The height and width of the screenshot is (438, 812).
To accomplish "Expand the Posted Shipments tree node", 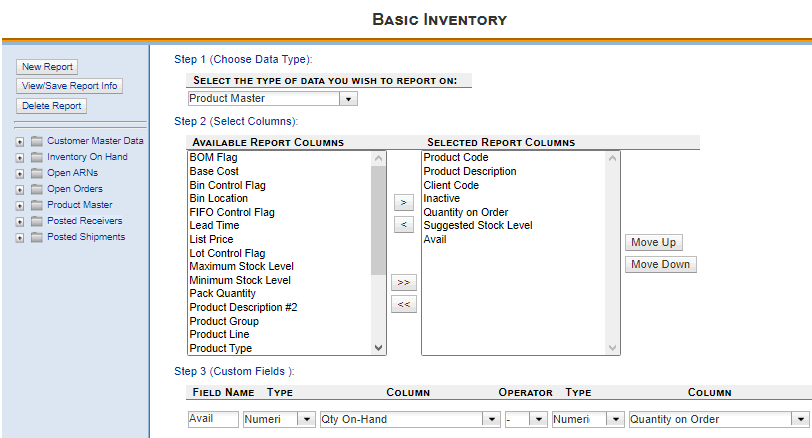I will (20, 238).
